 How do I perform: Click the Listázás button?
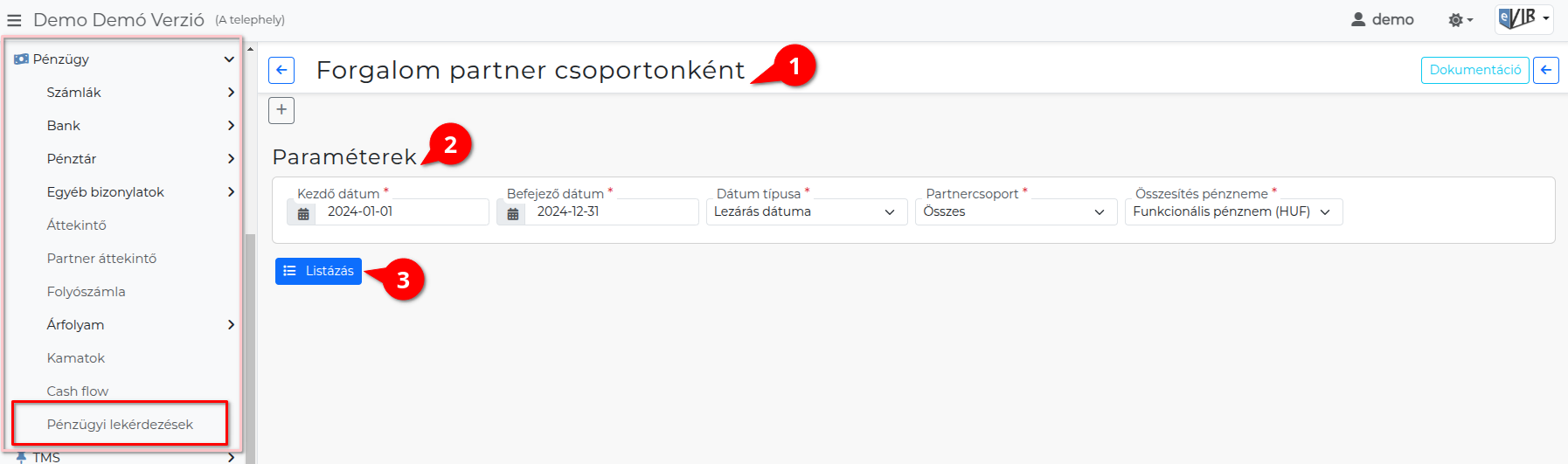coord(318,271)
